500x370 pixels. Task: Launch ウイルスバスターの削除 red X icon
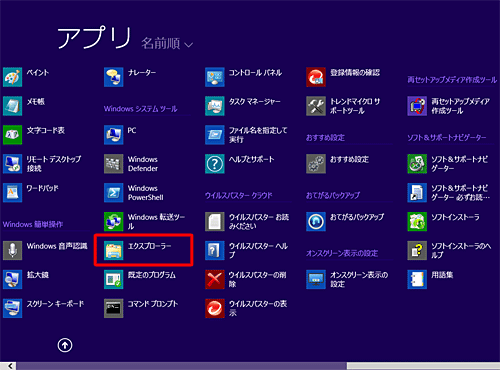pyautogui.click(x=215, y=279)
